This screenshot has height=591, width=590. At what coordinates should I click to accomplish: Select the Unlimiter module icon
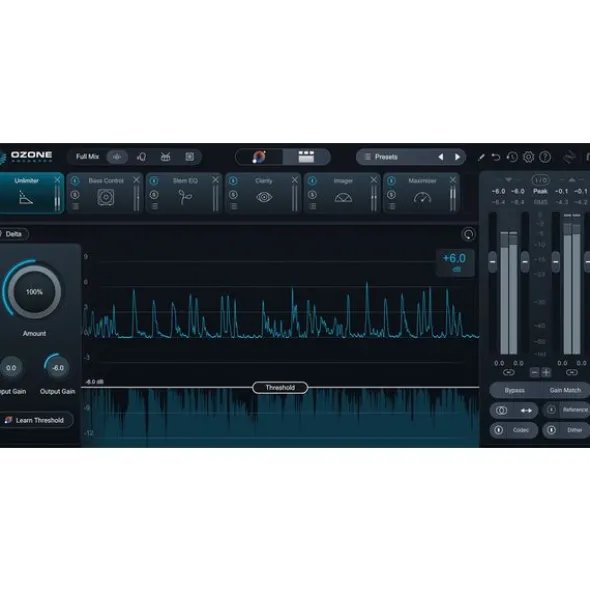[26, 197]
